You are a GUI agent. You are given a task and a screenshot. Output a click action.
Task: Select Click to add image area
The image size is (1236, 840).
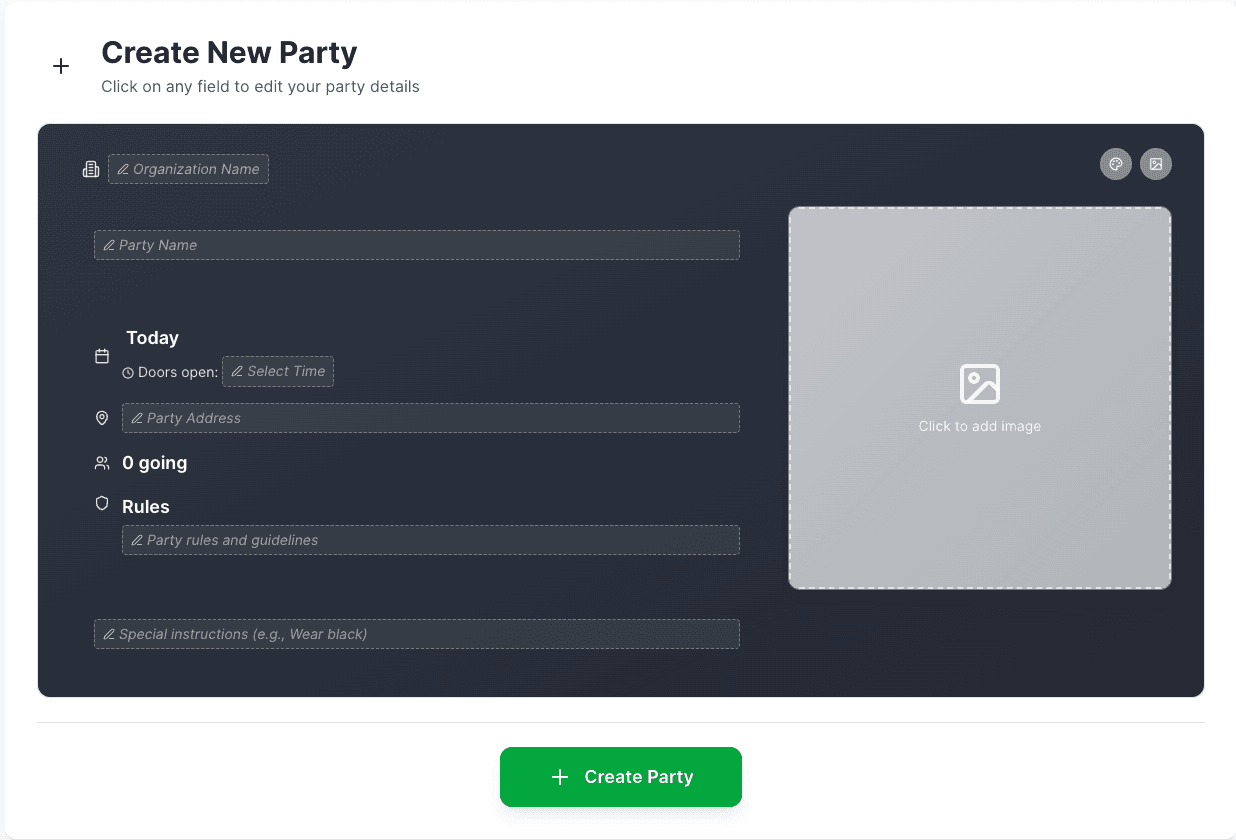[979, 397]
